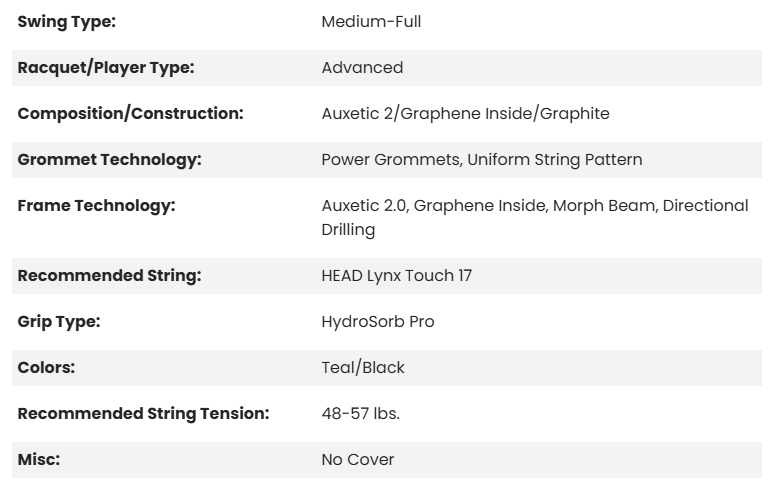Image resolution: width=782 pixels, height=499 pixels.
Task: Click "Power Grommets, Uniform String Pattern" value
Action: pos(482,160)
